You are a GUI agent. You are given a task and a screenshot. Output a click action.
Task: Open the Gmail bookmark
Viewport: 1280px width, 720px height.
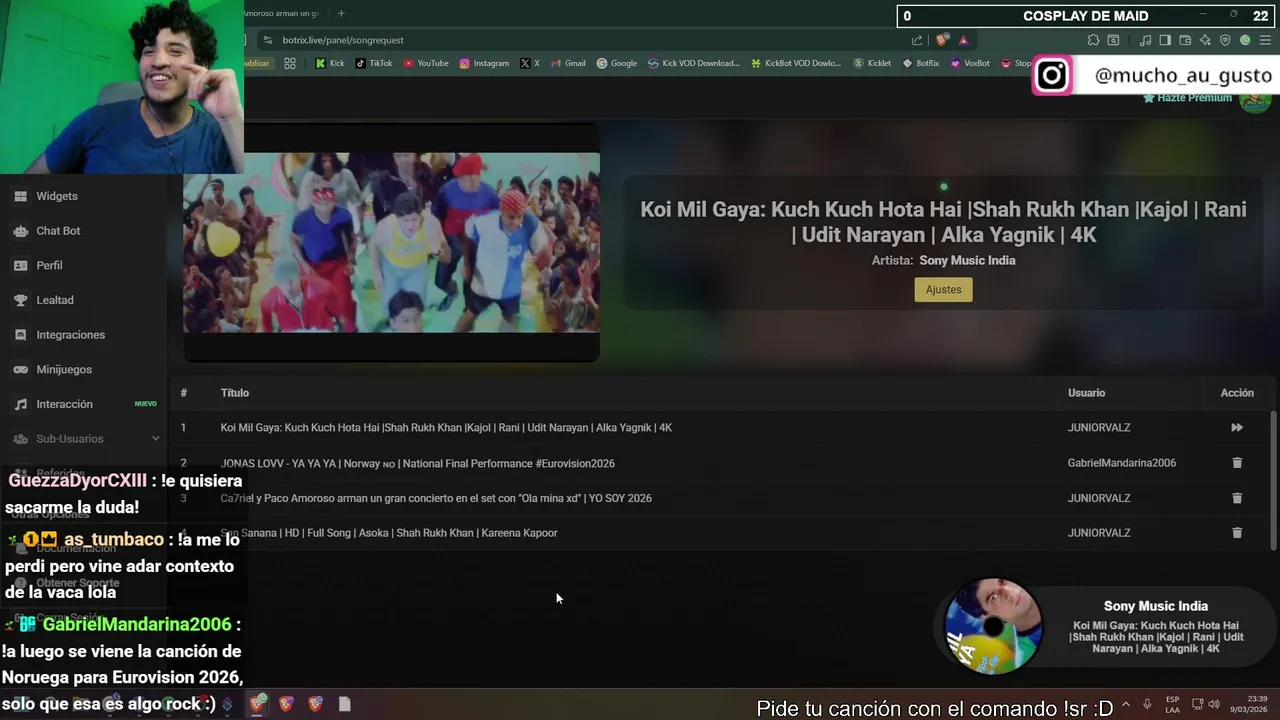click(568, 63)
